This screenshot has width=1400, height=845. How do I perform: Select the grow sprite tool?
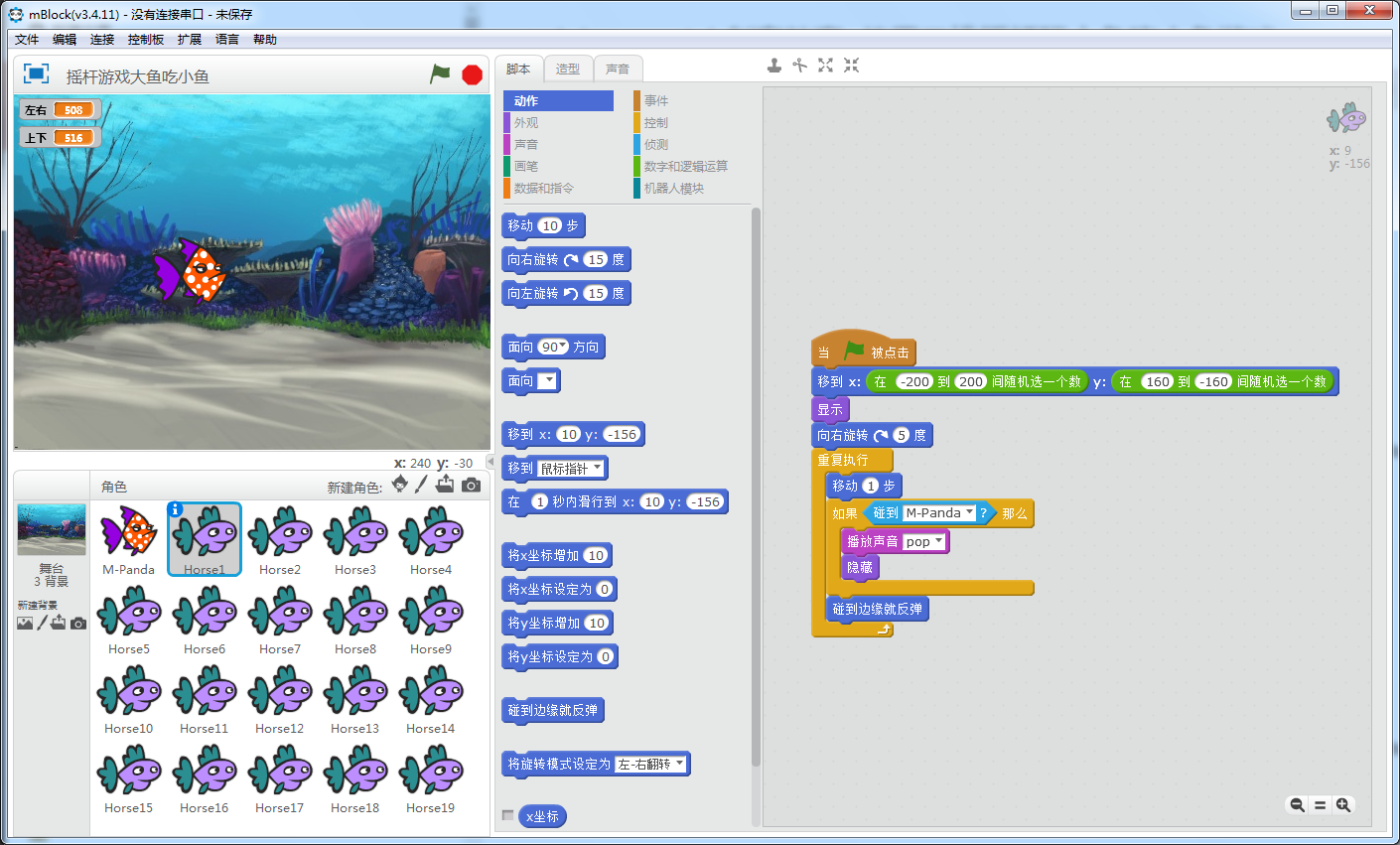coord(826,66)
